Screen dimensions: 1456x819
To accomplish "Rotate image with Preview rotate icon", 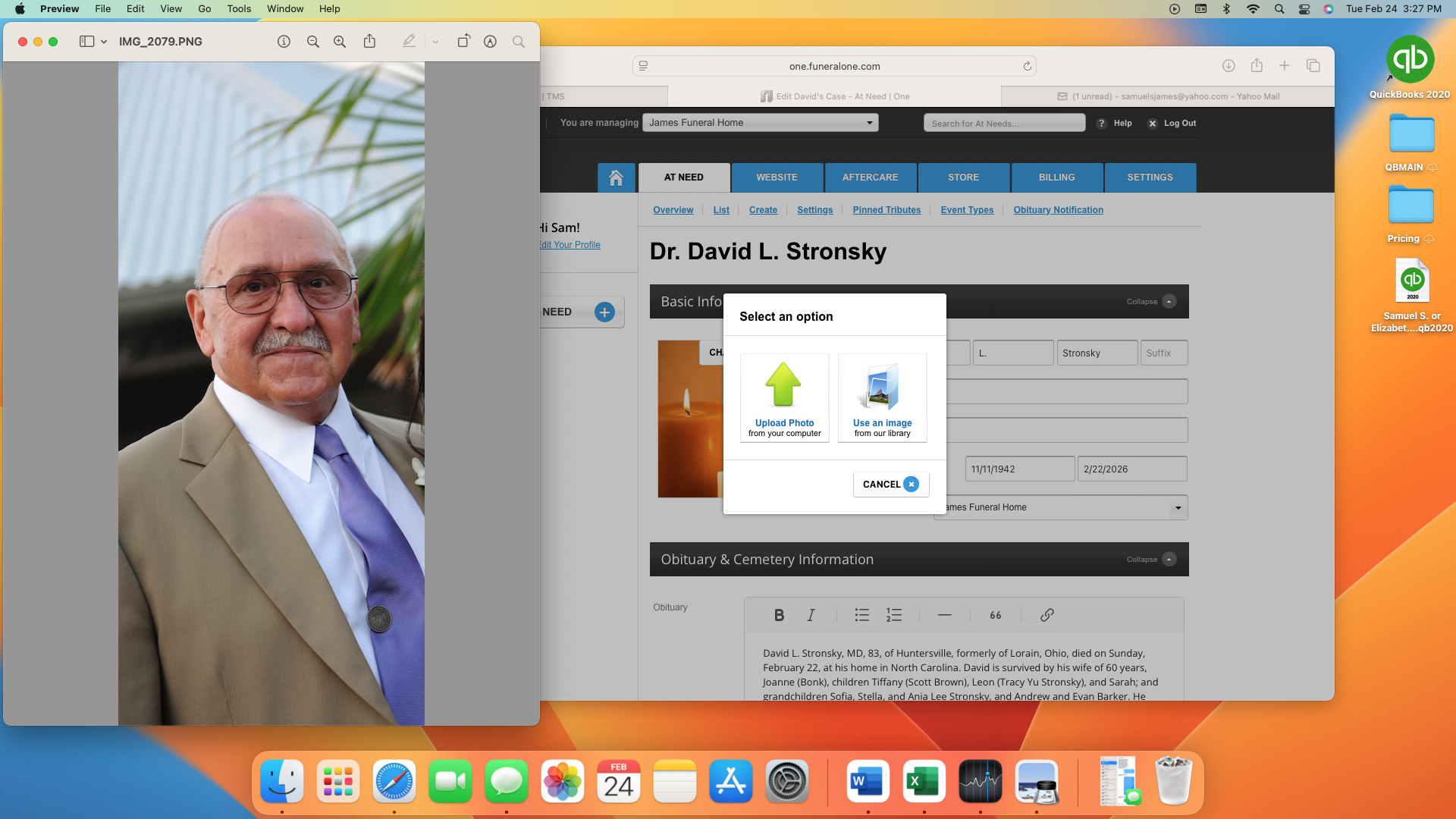I will click(x=463, y=42).
